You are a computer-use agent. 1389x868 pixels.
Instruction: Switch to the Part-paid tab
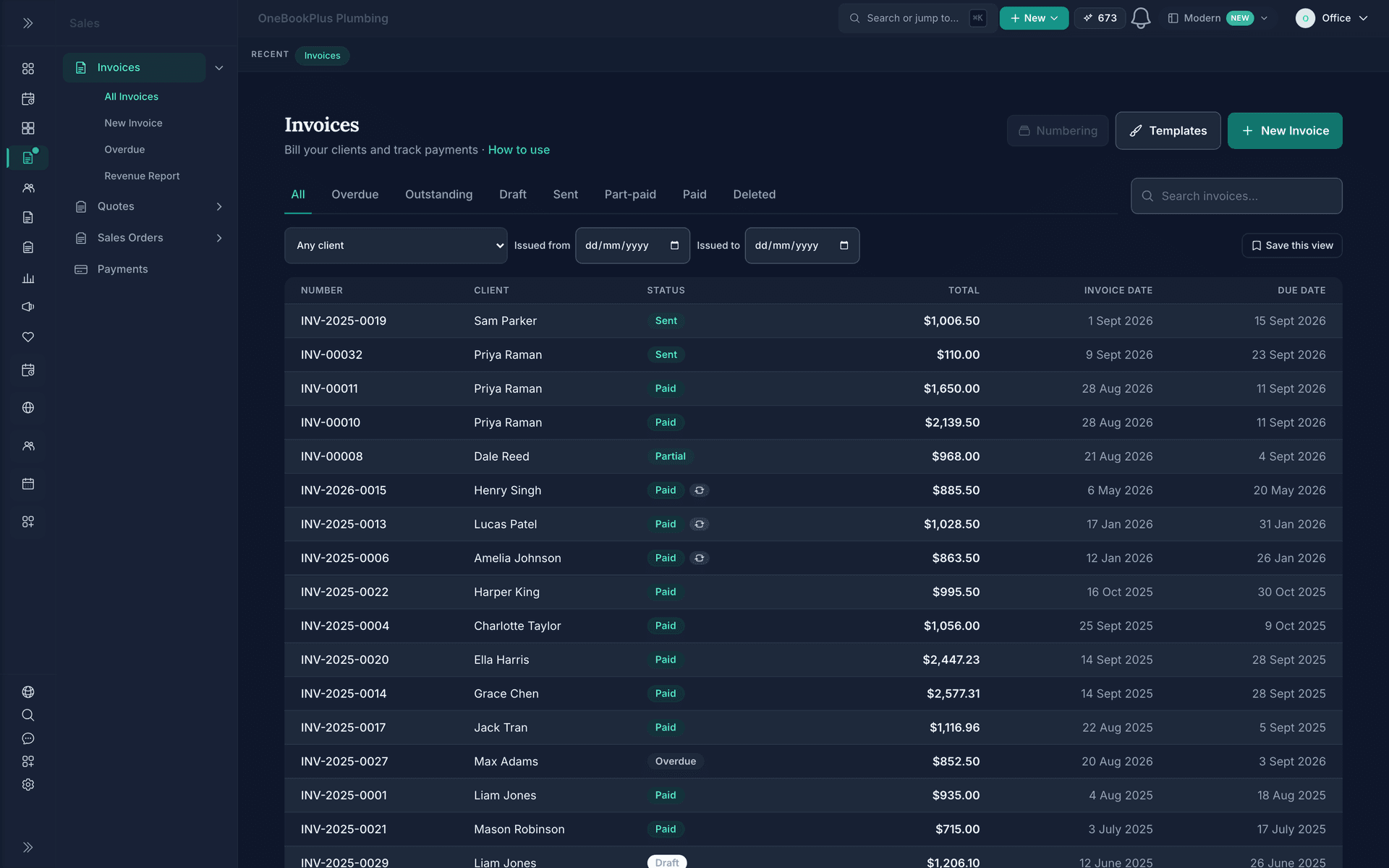click(x=630, y=195)
